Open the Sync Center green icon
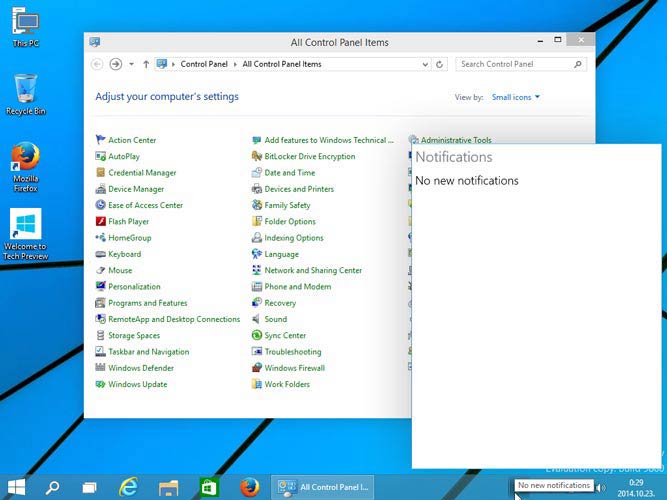The height and width of the screenshot is (500, 667). pos(257,335)
